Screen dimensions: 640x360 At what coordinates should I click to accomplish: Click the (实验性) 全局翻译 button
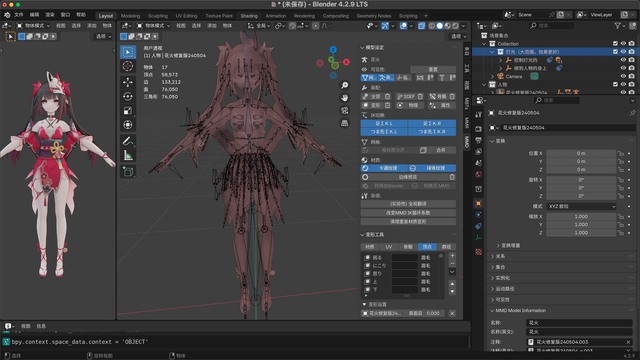tap(408, 204)
